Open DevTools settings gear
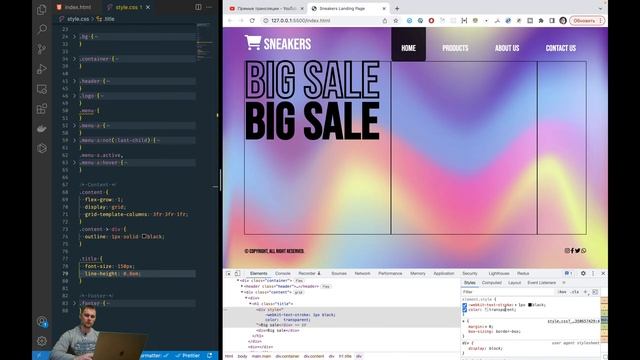640x360 pixels. pos(583,273)
